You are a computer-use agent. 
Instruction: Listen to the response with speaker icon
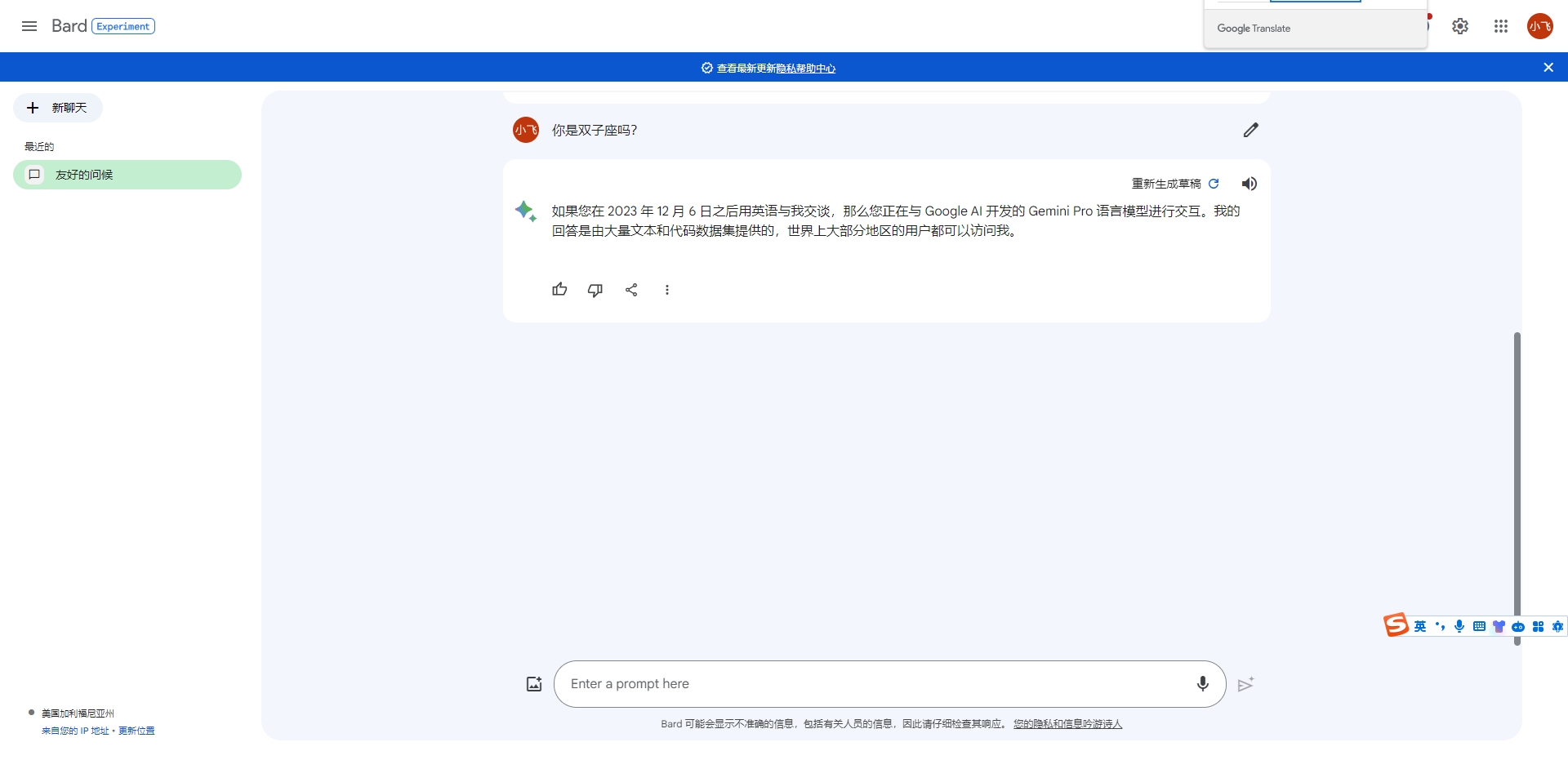tap(1249, 184)
